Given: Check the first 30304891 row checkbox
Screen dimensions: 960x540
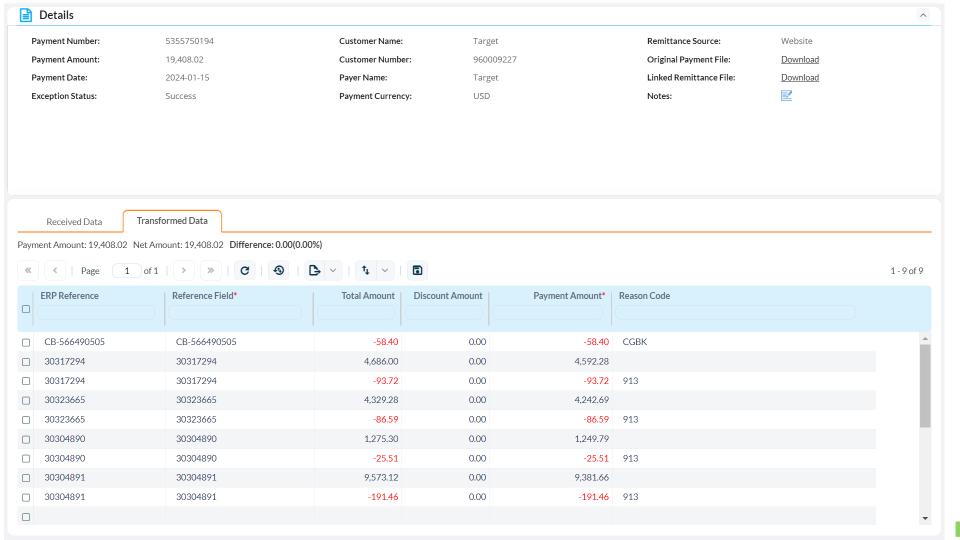Looking at the screenshot, I should point(26,479).
